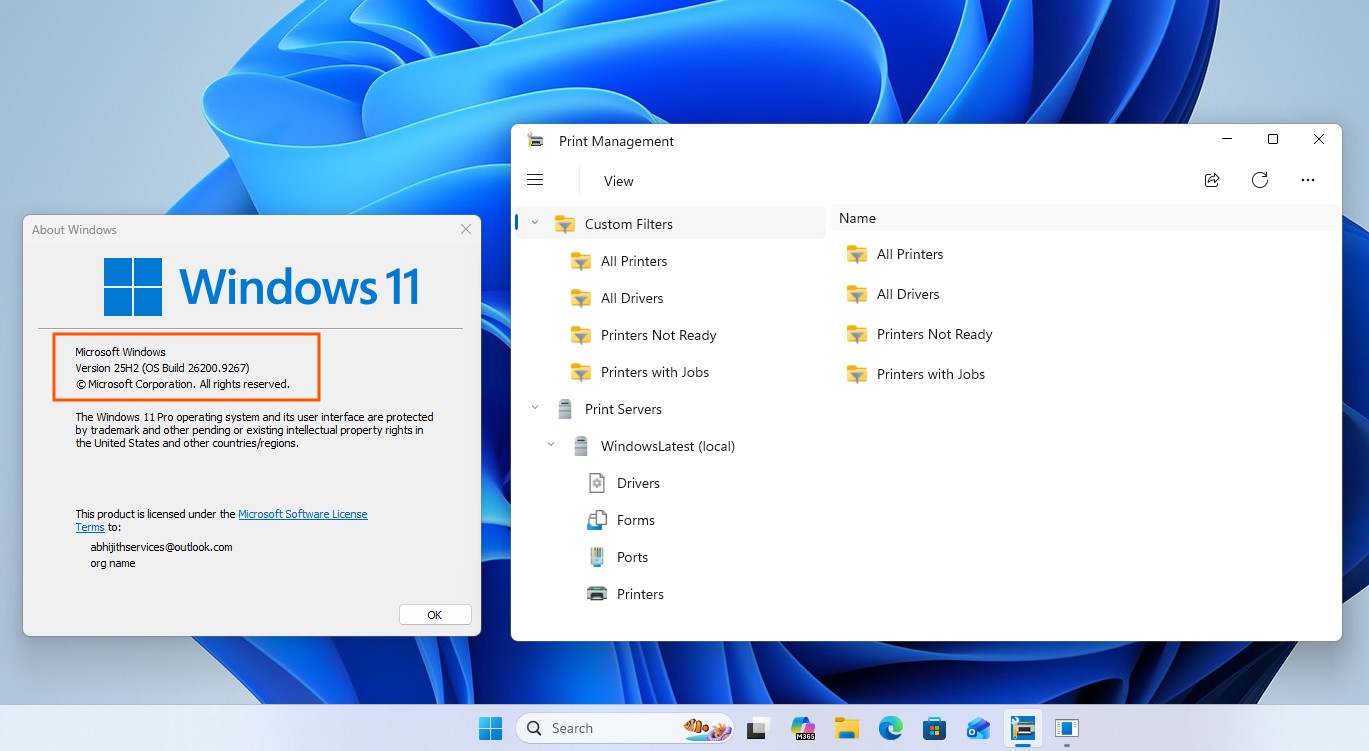Select Custom Filters in the tree
This screenshot has width=1369, height=751.
point(669,224)
